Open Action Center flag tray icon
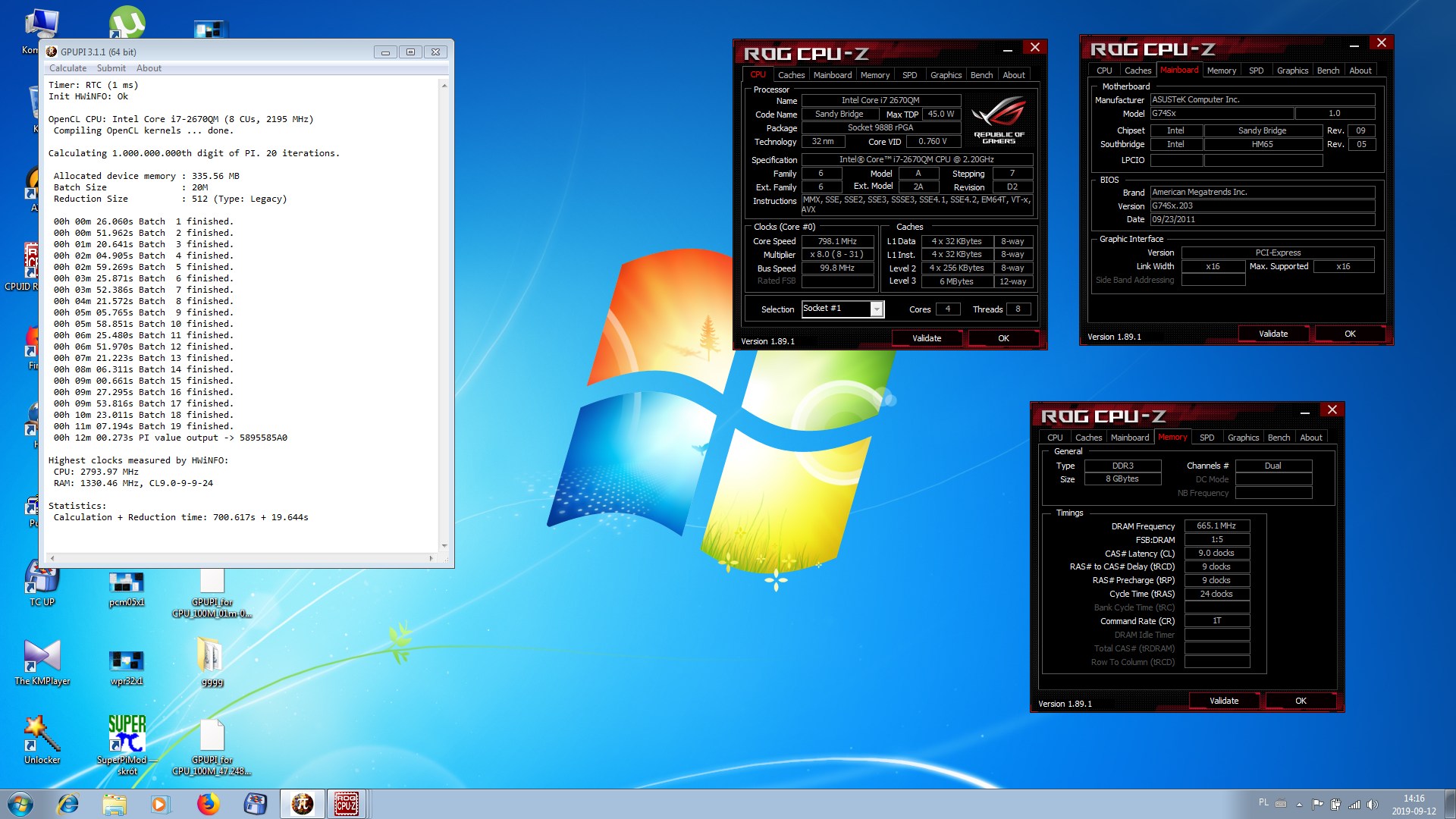This screenshot has height=819, width=1456. tap(1317, 805)
